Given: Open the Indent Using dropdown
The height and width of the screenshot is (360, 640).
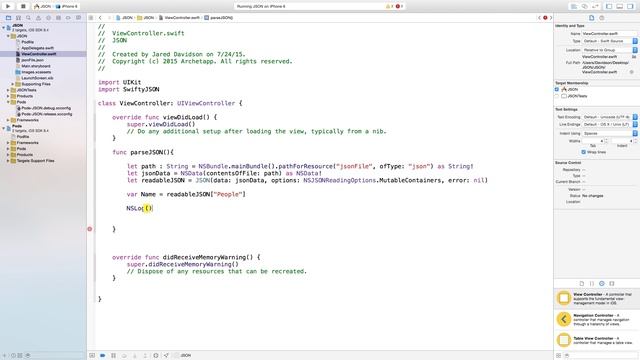Looking at the screenshot, I should coord(610,133).
